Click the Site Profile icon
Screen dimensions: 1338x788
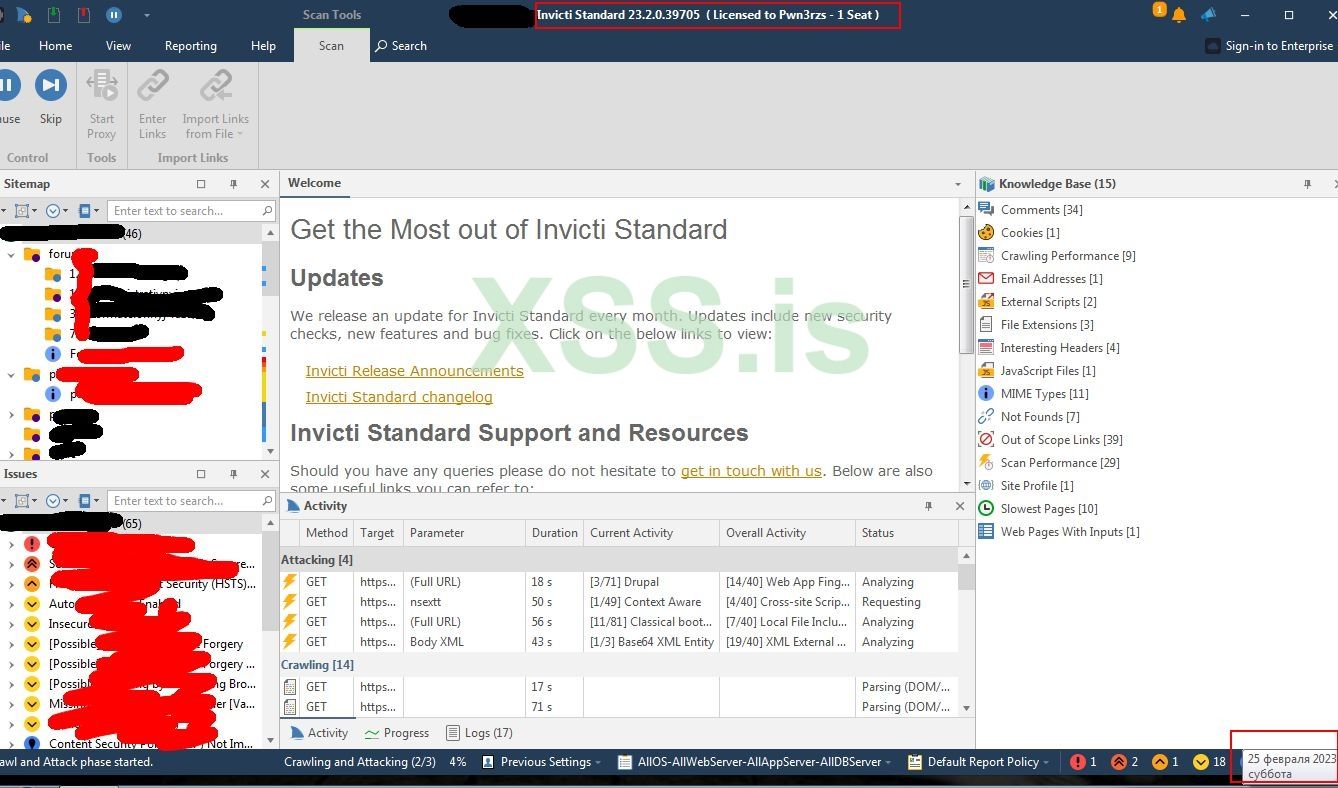987,486
